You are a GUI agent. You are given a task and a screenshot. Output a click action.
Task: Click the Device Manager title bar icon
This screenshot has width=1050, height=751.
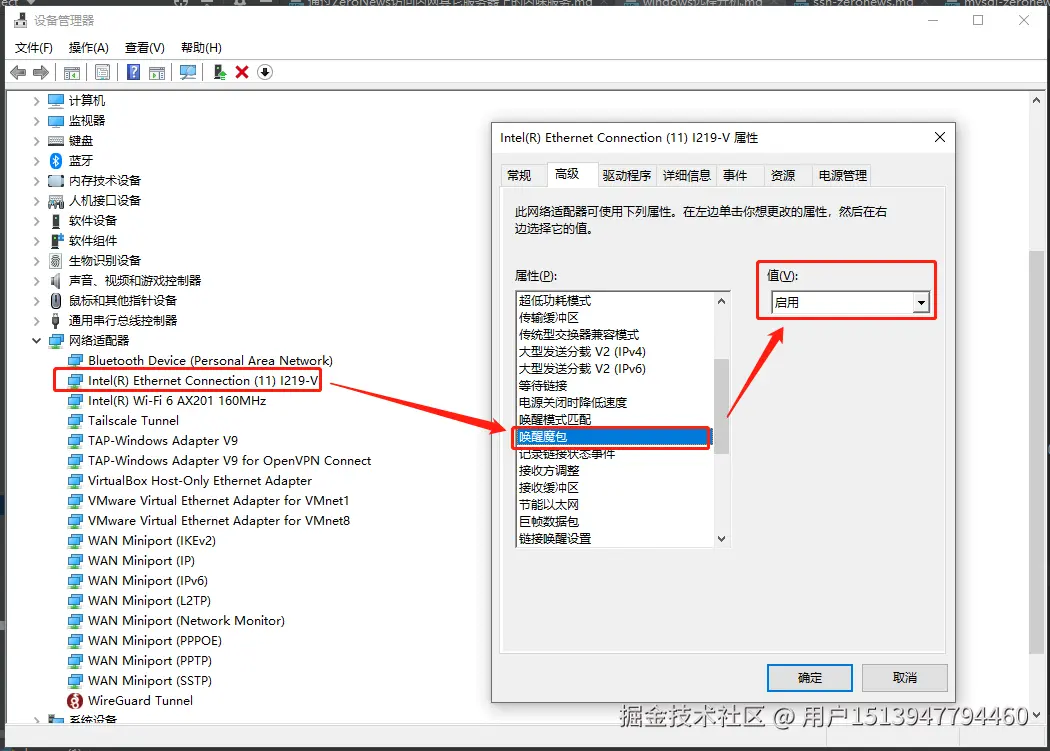point(21,21)
